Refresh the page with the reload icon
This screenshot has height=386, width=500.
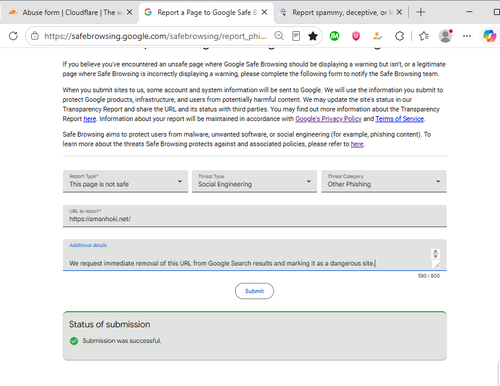coord(13,36)
